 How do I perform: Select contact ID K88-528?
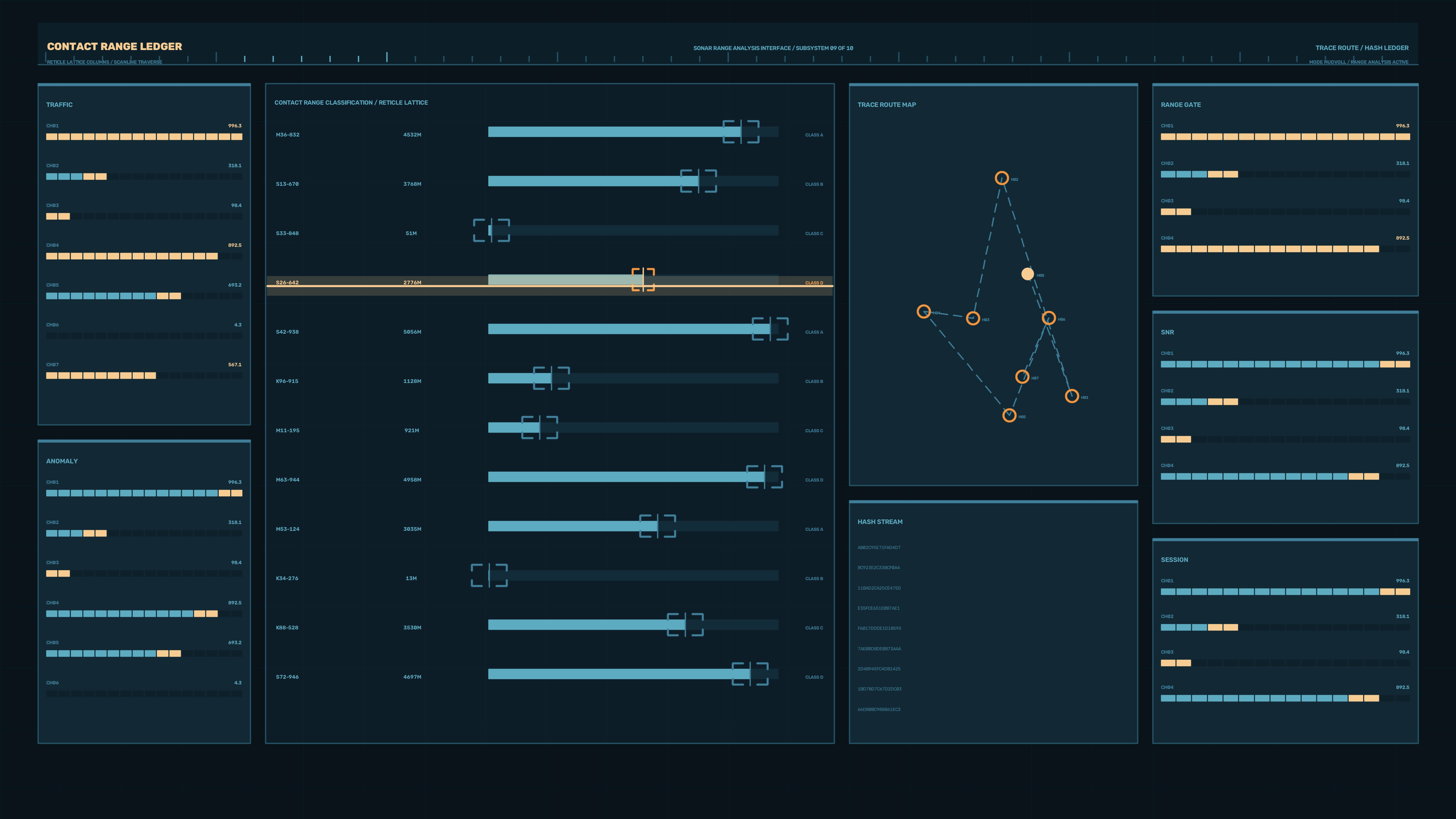point(287,628)
